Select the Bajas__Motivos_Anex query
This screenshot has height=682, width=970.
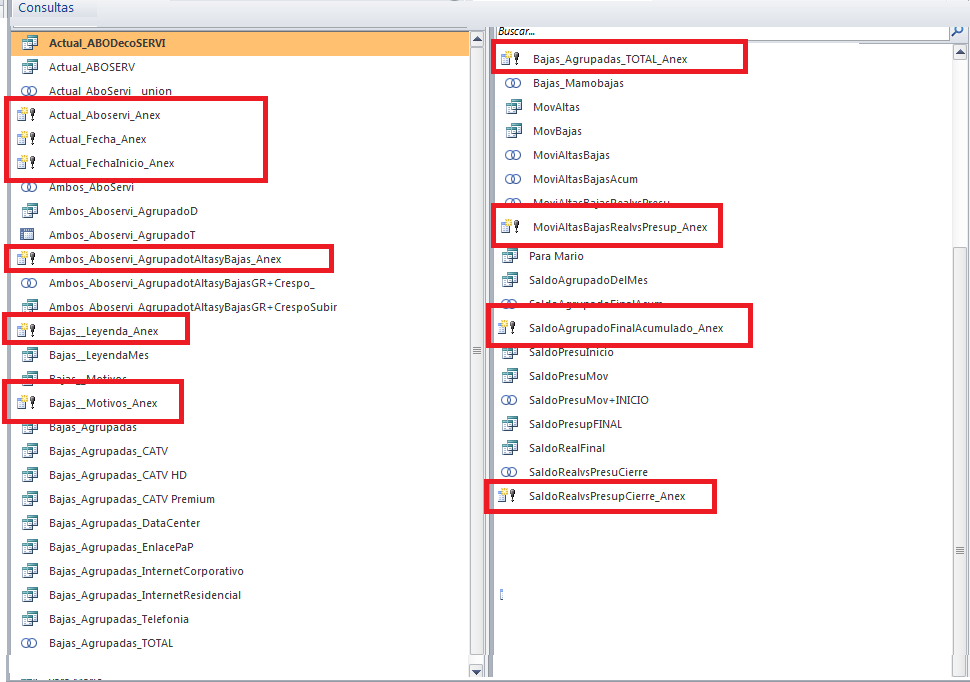103,403
